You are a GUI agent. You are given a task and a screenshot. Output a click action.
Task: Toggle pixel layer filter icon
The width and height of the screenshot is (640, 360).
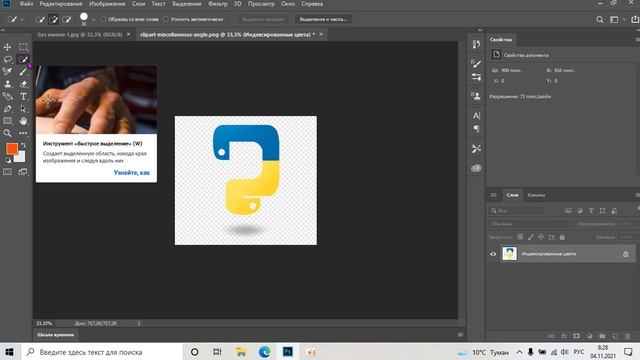coord(568,211)
